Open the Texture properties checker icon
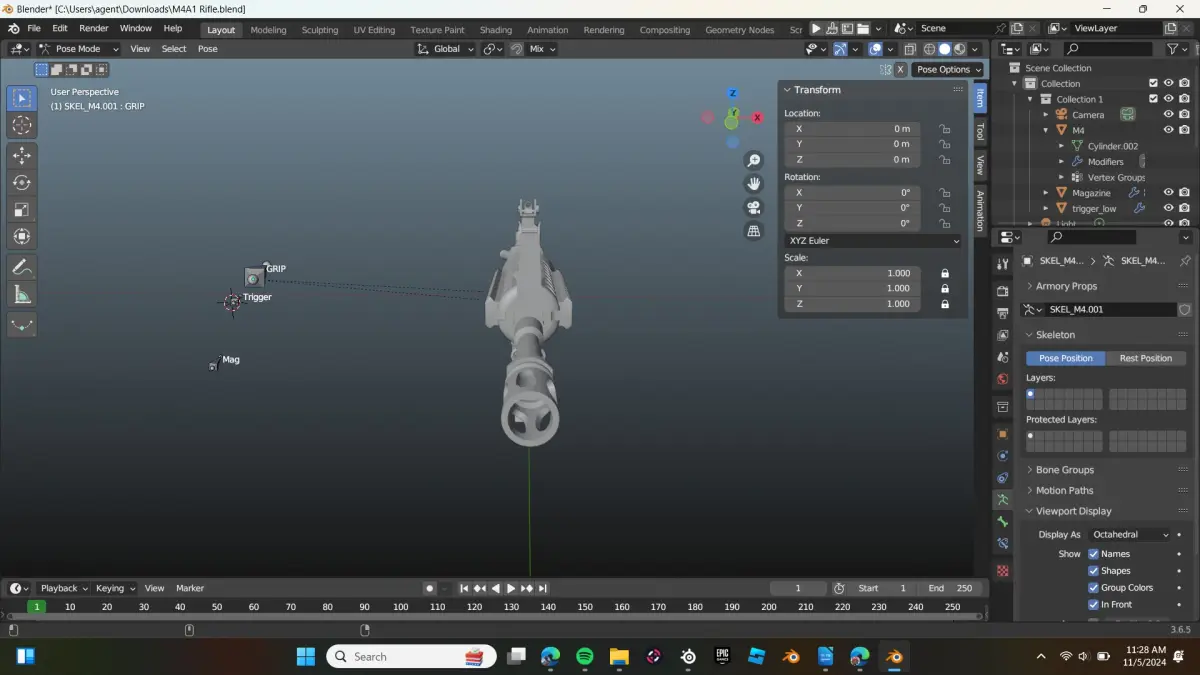 coord(1003,571)
